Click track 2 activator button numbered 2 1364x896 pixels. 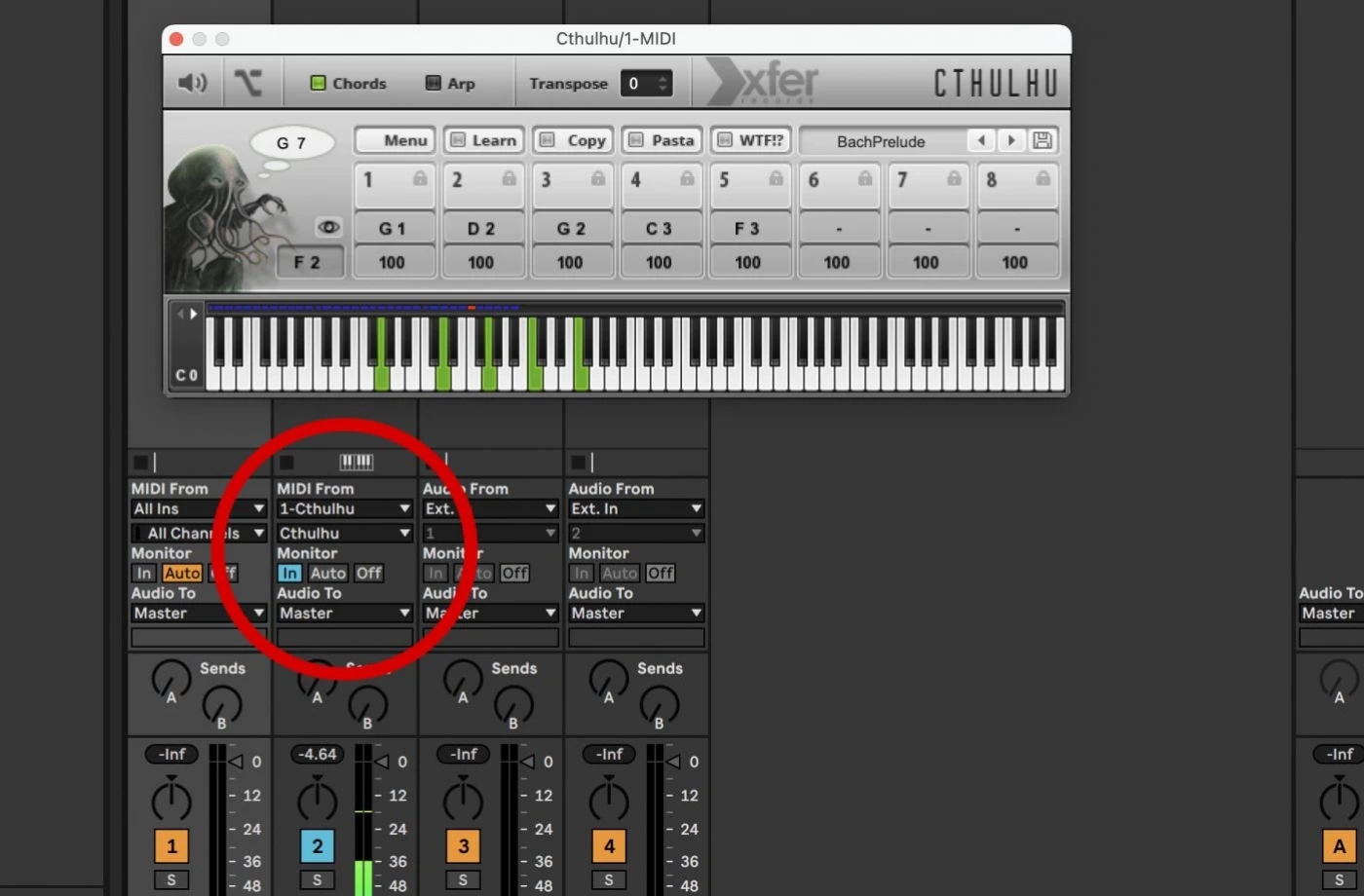point(318,846)
